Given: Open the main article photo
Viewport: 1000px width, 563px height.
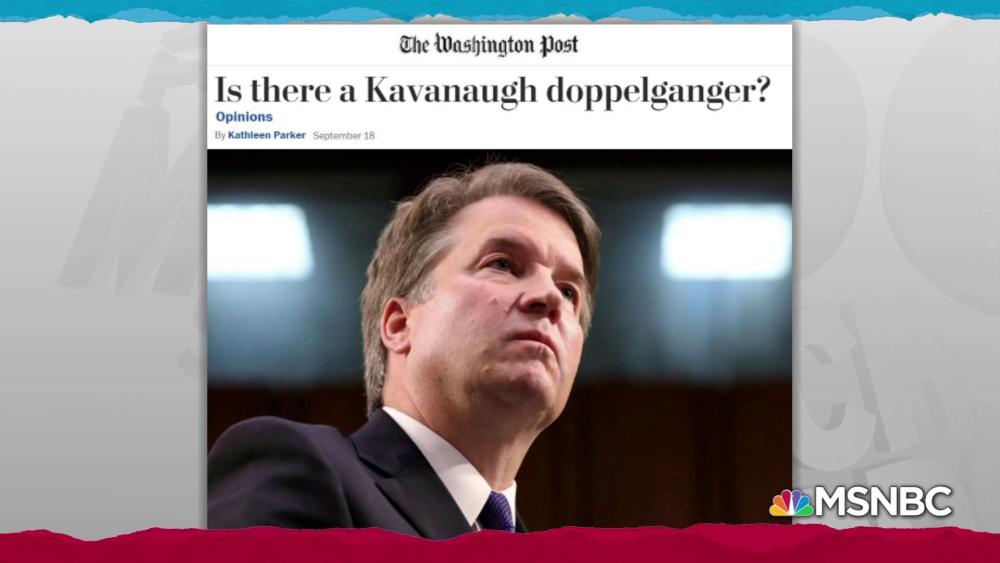Looking at the screenshot, I should click(499, 339).
